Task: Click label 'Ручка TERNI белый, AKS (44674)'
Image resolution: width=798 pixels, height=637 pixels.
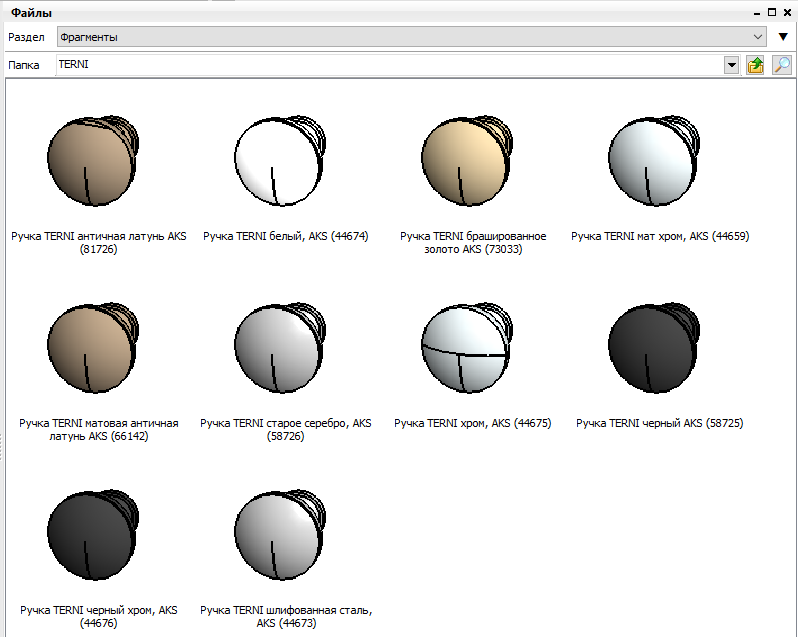Action: [x=286, y=236]
